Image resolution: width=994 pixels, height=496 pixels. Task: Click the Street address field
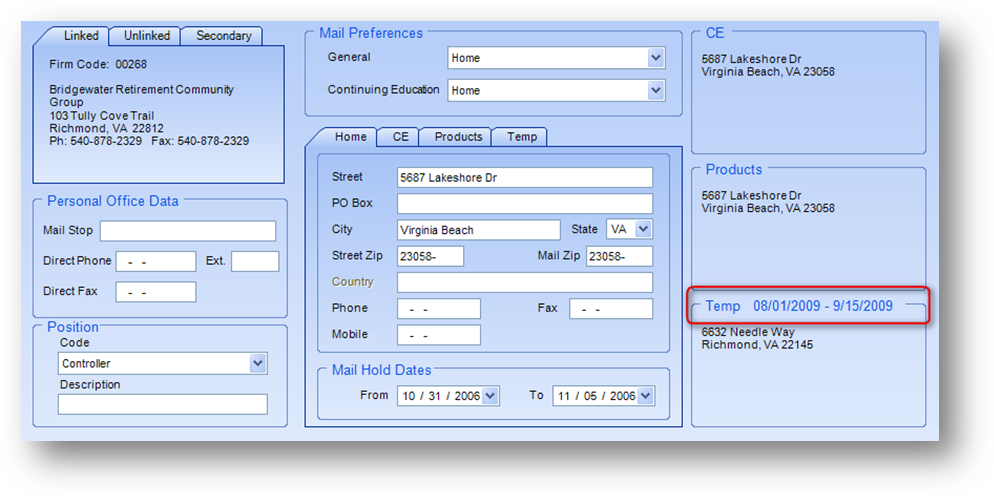click(524, 178)
